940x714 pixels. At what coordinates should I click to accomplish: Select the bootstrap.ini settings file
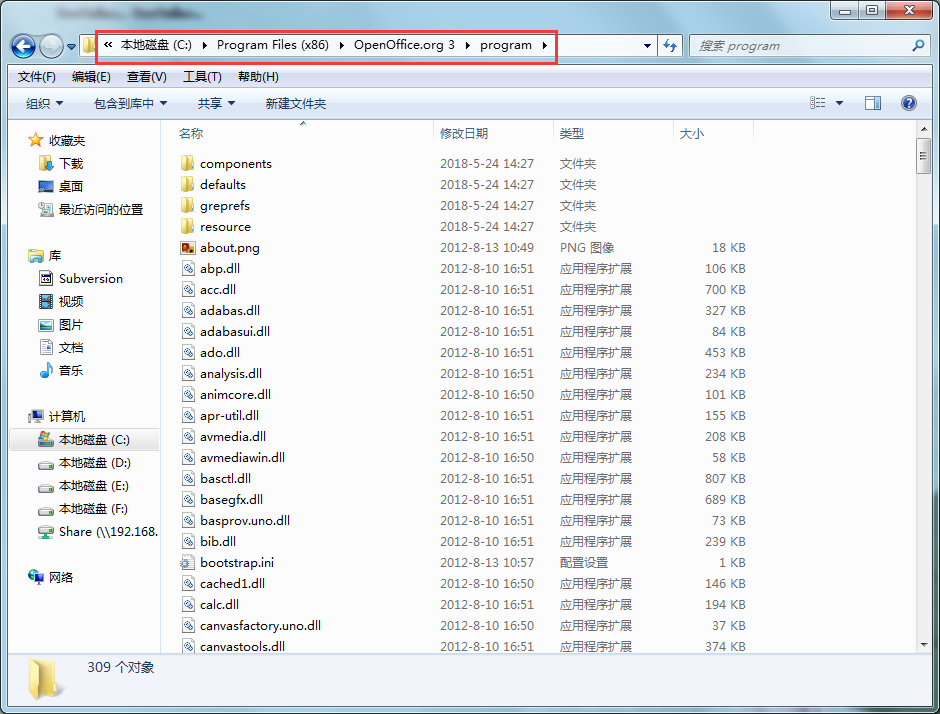point(237,562)
